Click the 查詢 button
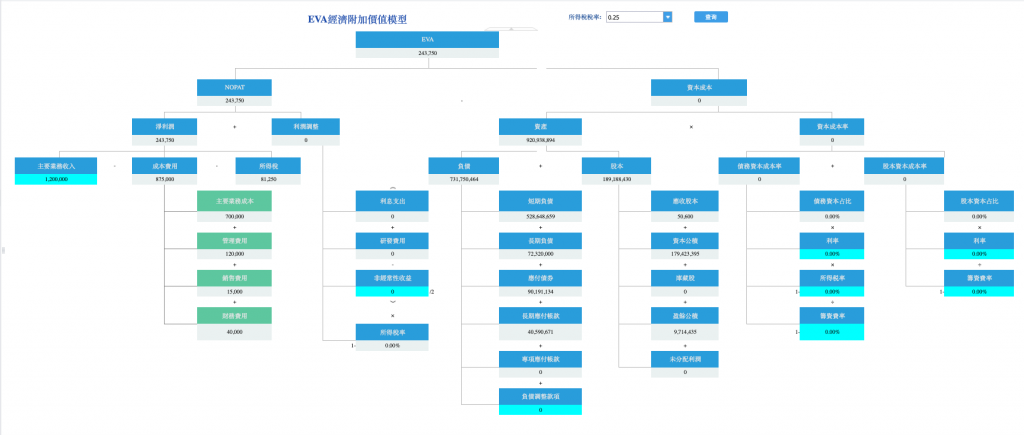This screenshot has width=1024, height=435. tap(711, 17)
